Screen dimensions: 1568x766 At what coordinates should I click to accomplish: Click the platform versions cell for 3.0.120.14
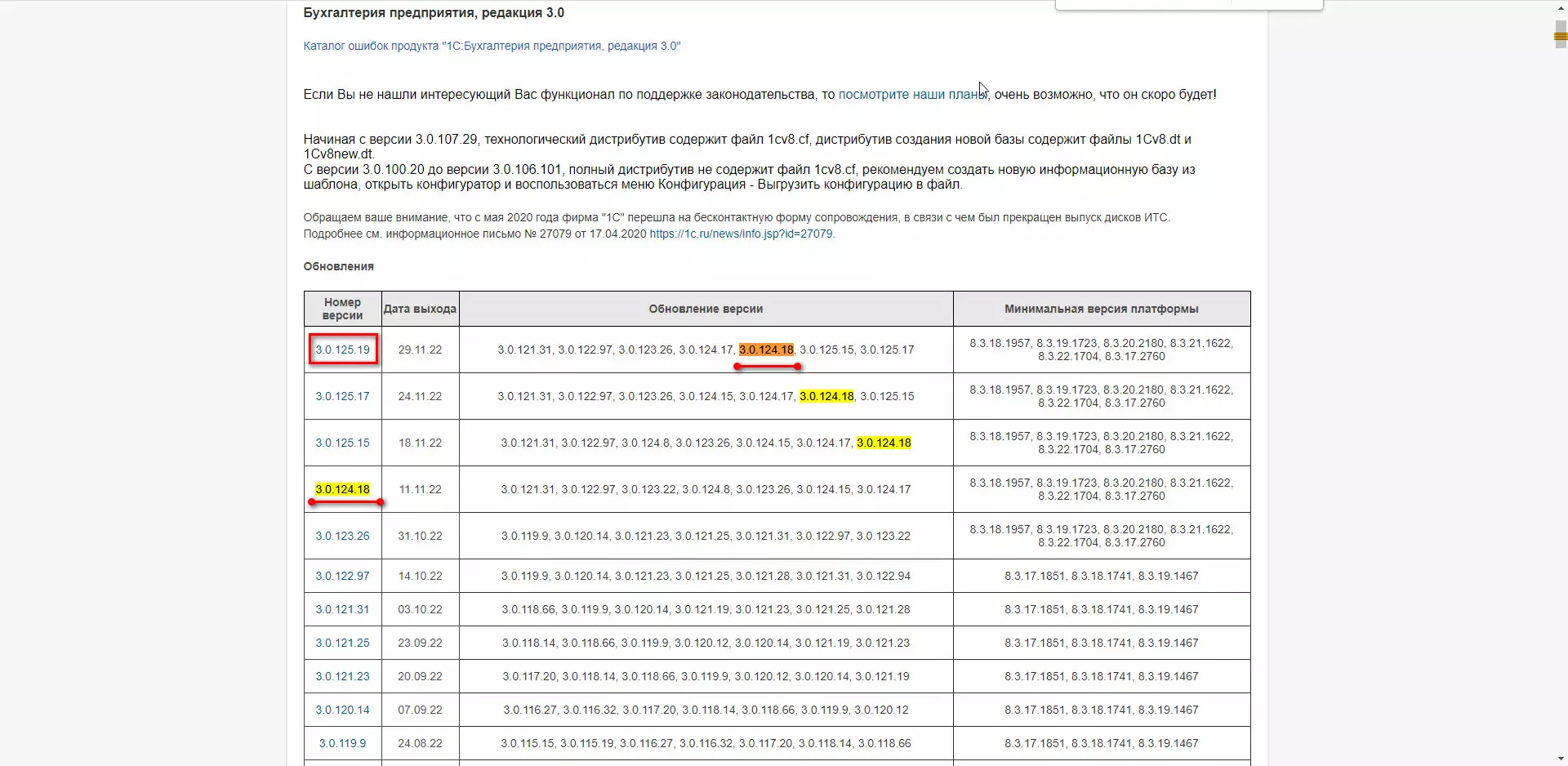[x=1102, y=710]
